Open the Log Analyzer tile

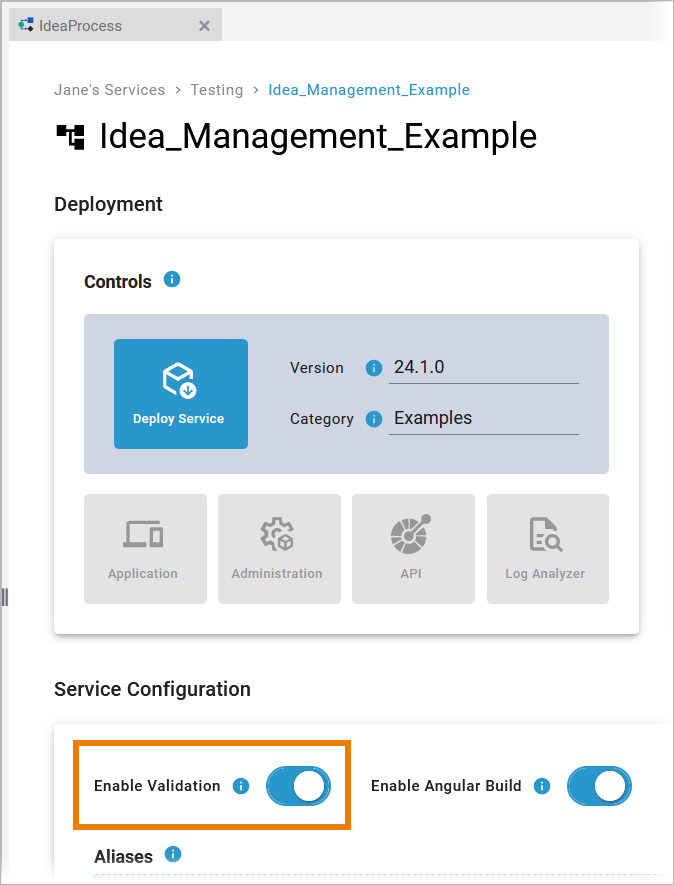tap(547, 548)
